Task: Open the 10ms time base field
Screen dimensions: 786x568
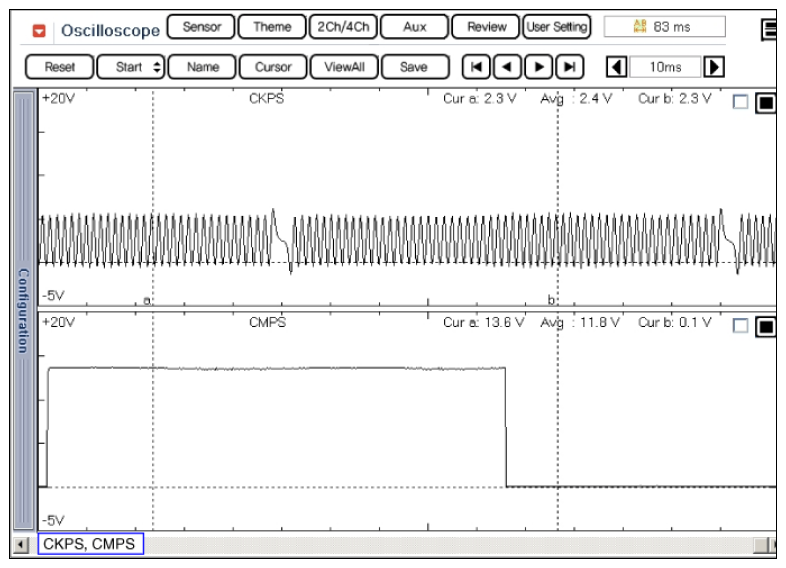Action: (x=665, y=67)
